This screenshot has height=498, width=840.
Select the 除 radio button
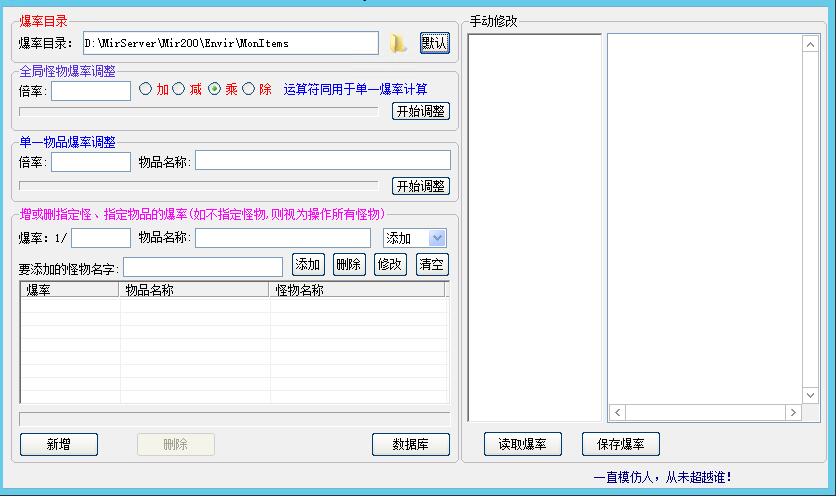[248, 89]
